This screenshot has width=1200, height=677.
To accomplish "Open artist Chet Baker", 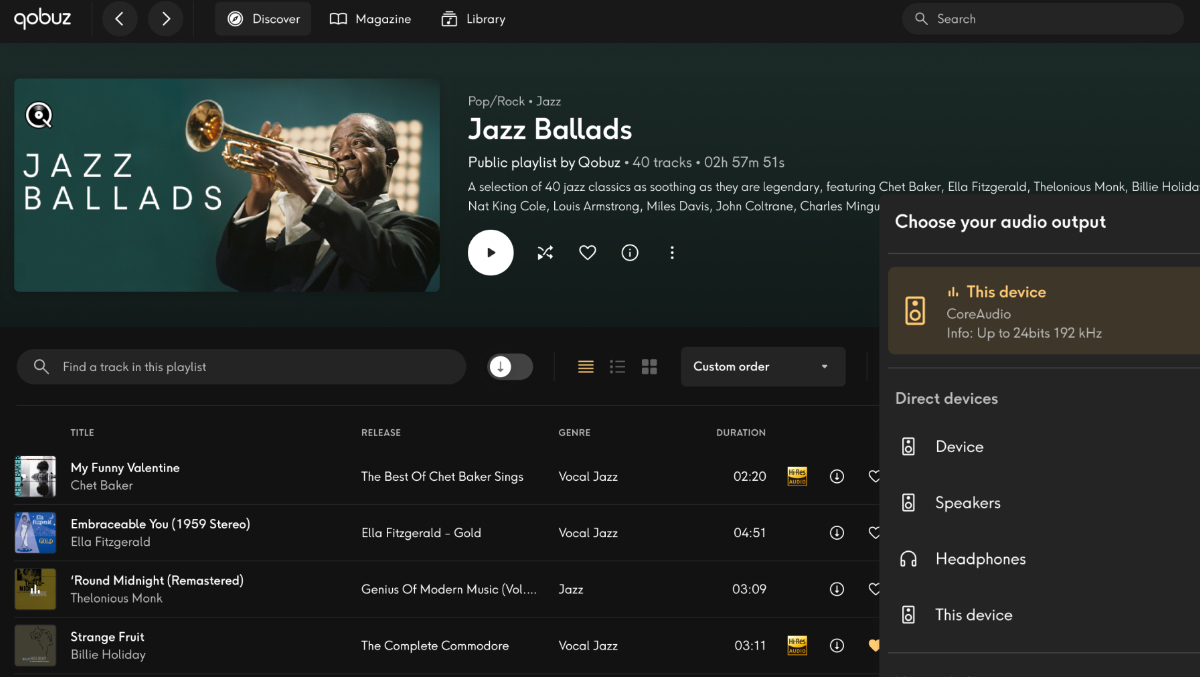I will pos(101,486).
